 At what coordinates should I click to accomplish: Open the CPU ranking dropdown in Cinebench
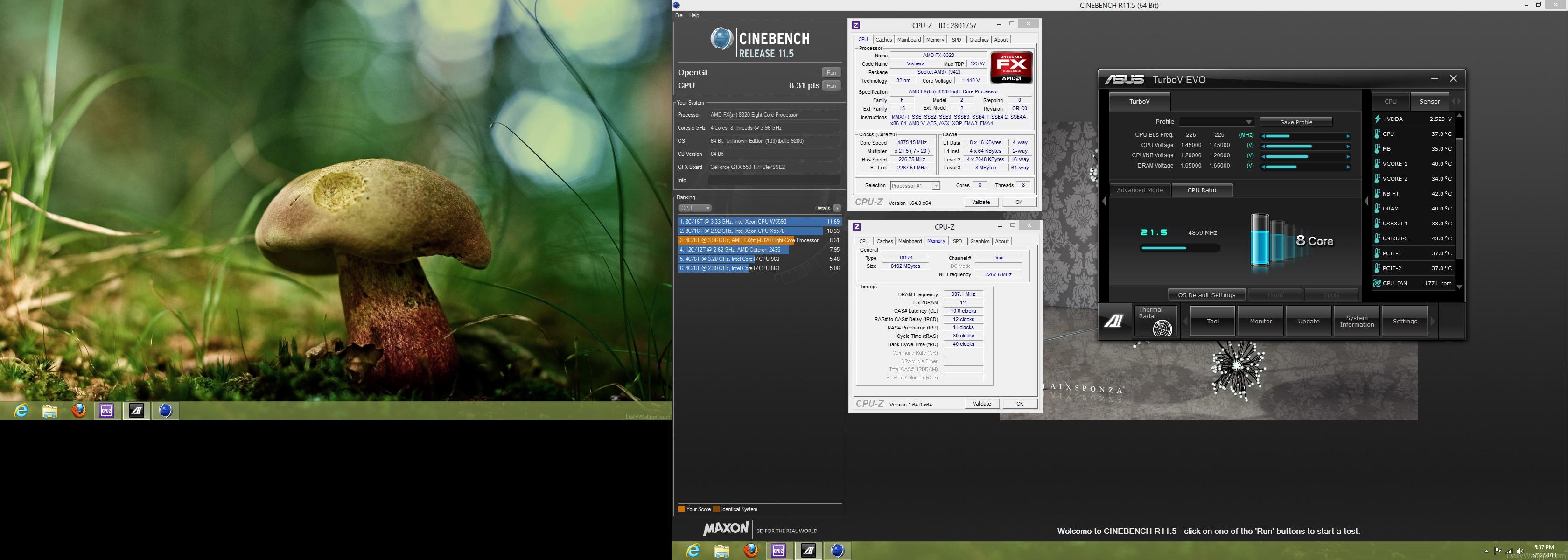click(x=694, y=208)
